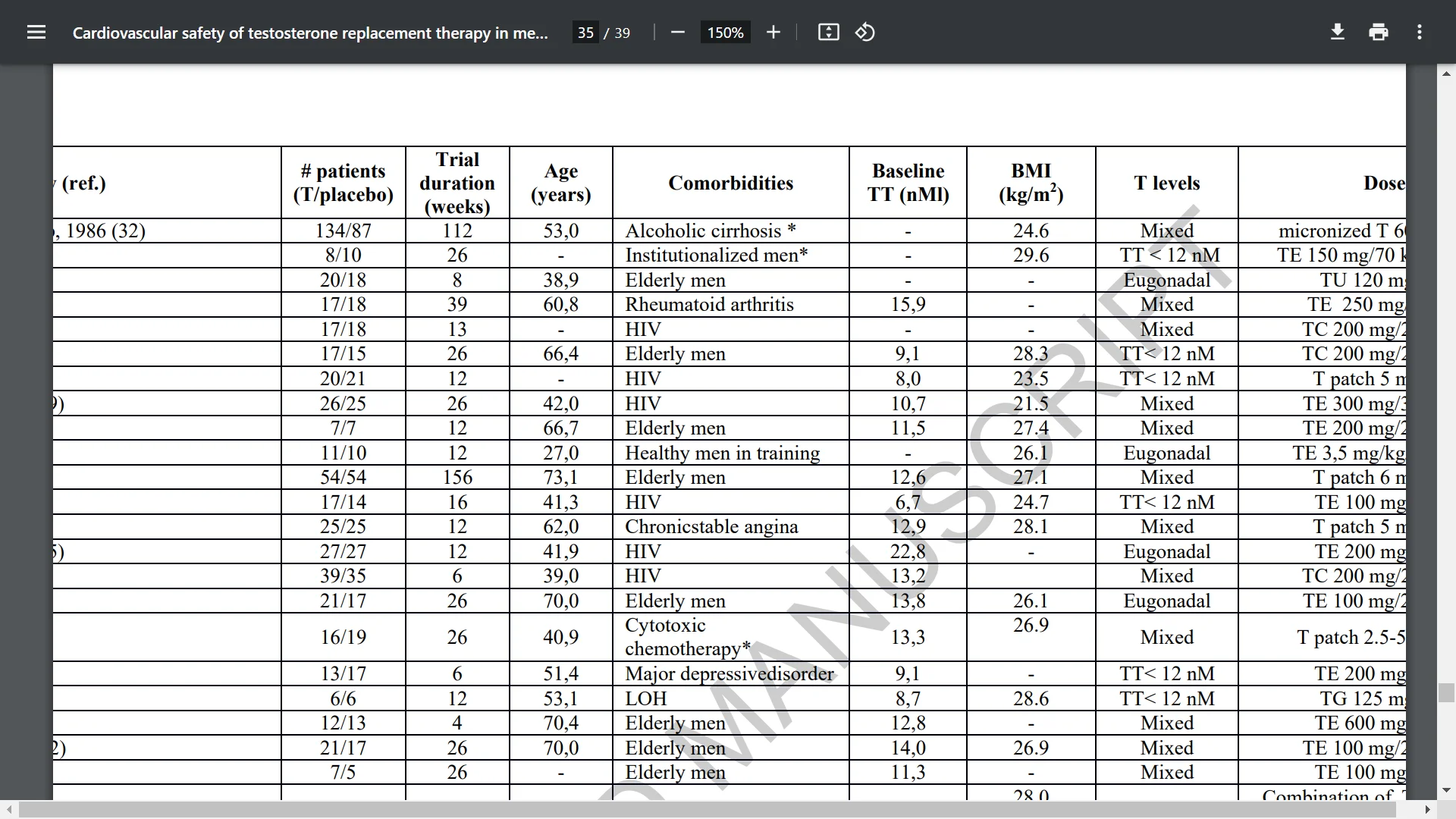Click the '16/19' patients cell
1456x819 pixels.
coord(344,637)
